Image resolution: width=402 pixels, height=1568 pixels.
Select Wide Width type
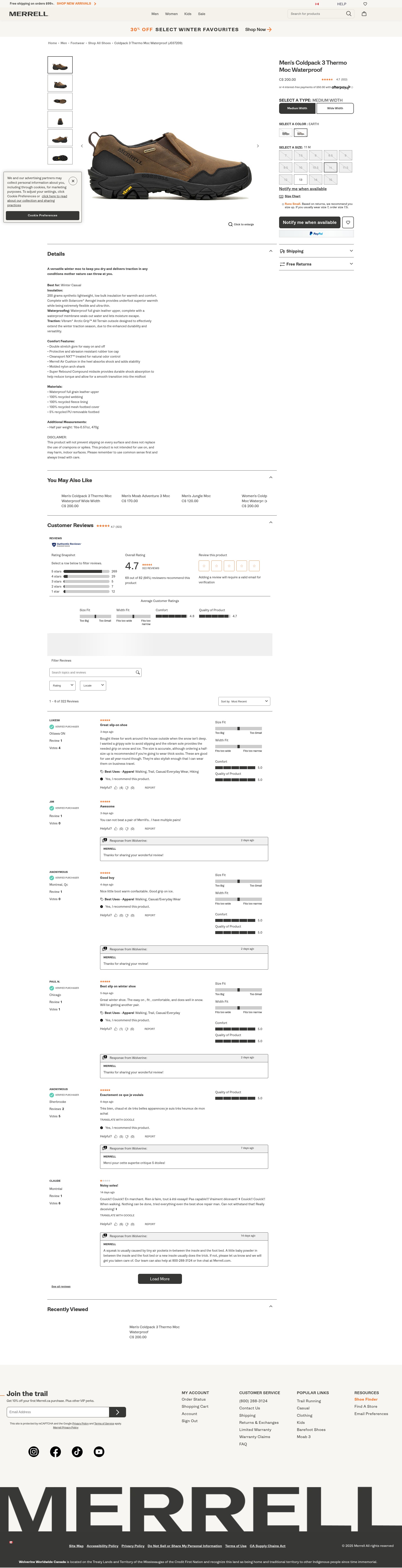(x=335, y=108)
